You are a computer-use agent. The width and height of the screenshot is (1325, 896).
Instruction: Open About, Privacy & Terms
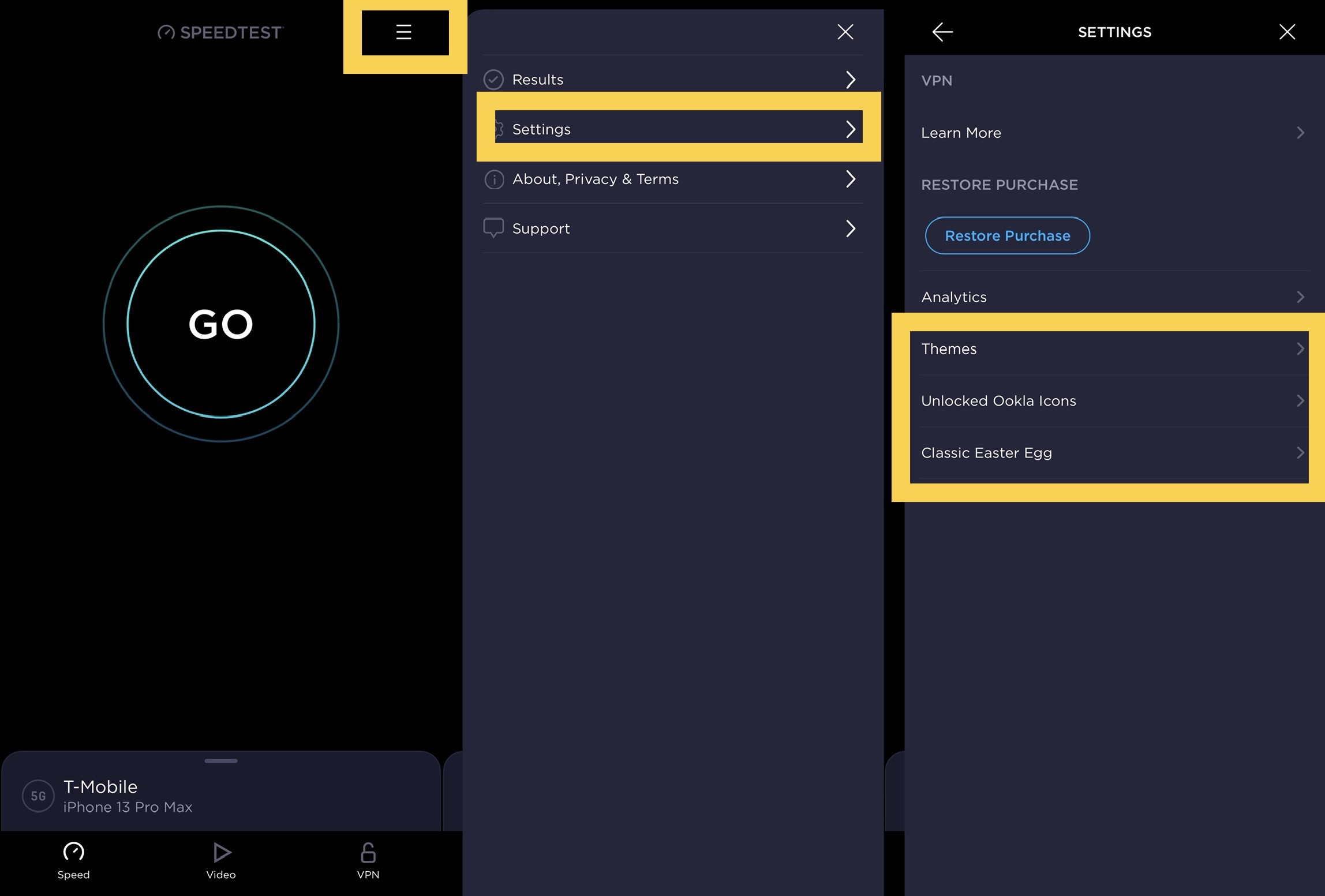(x=673, y=179)
